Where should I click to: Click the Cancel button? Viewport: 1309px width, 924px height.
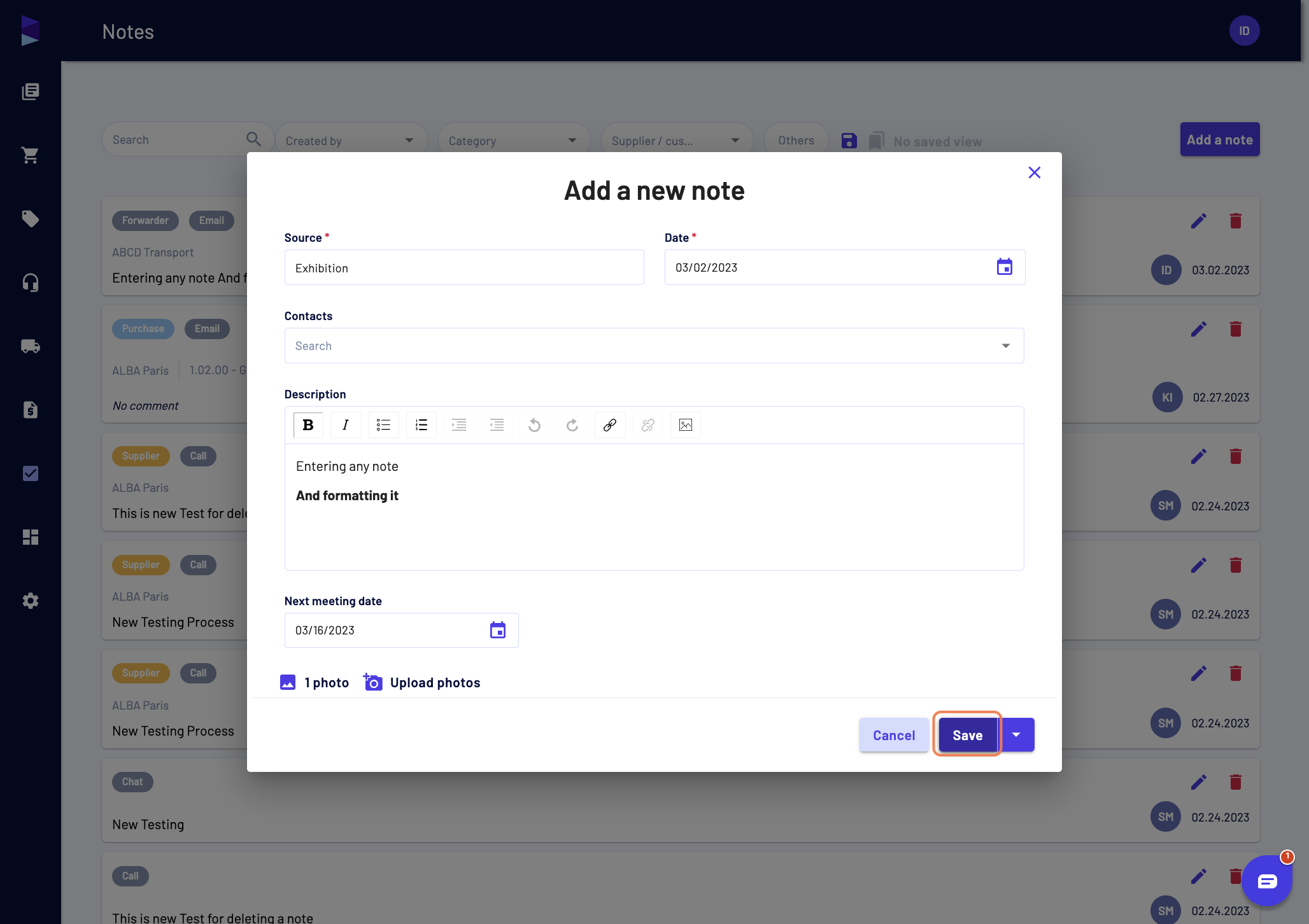[894, 735]
